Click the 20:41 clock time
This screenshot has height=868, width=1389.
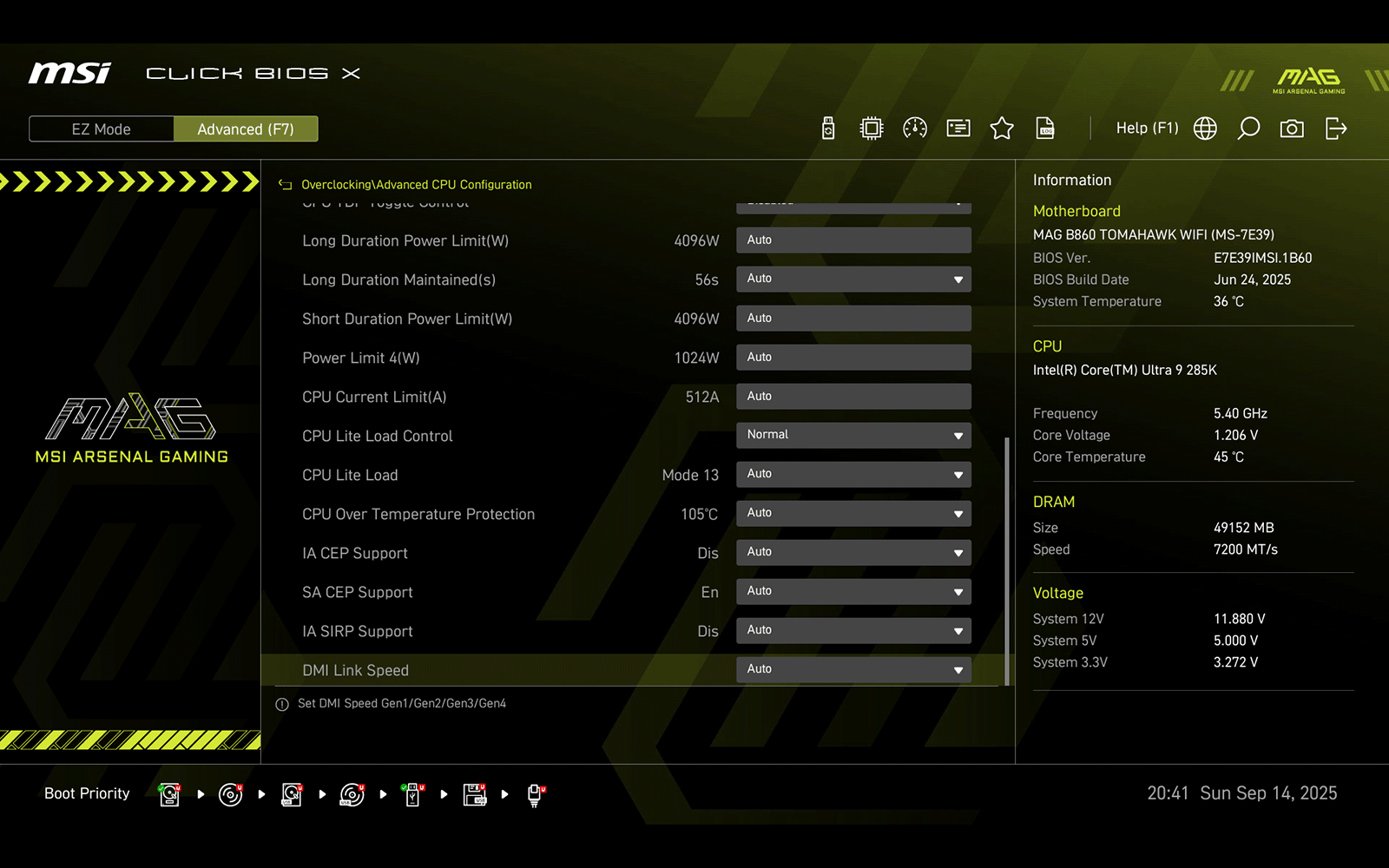[x=1168, y=793]
